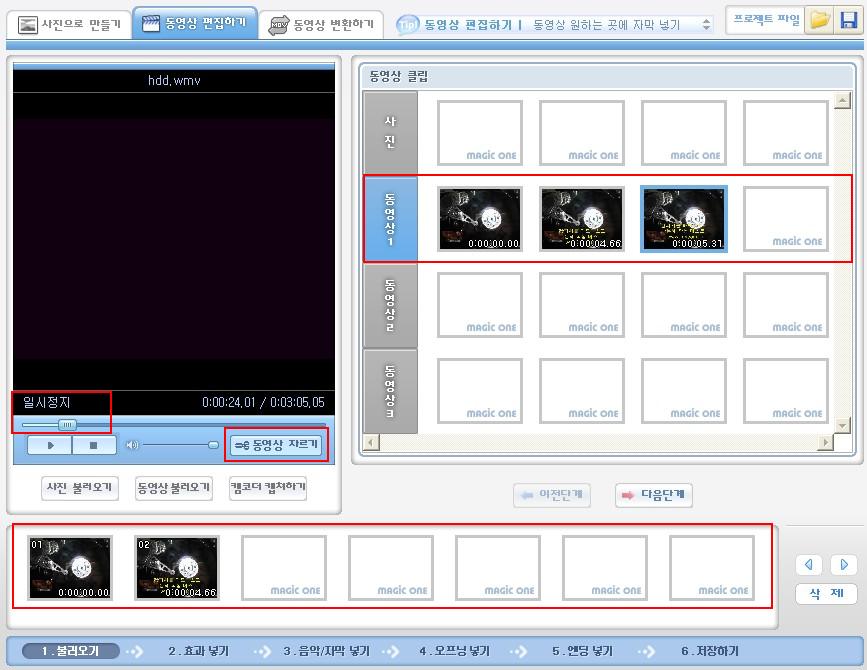Select clip thumbnail at 0:00:00.00 in 동영상 1
Screen dimensions: 867x670
(480, 219)
